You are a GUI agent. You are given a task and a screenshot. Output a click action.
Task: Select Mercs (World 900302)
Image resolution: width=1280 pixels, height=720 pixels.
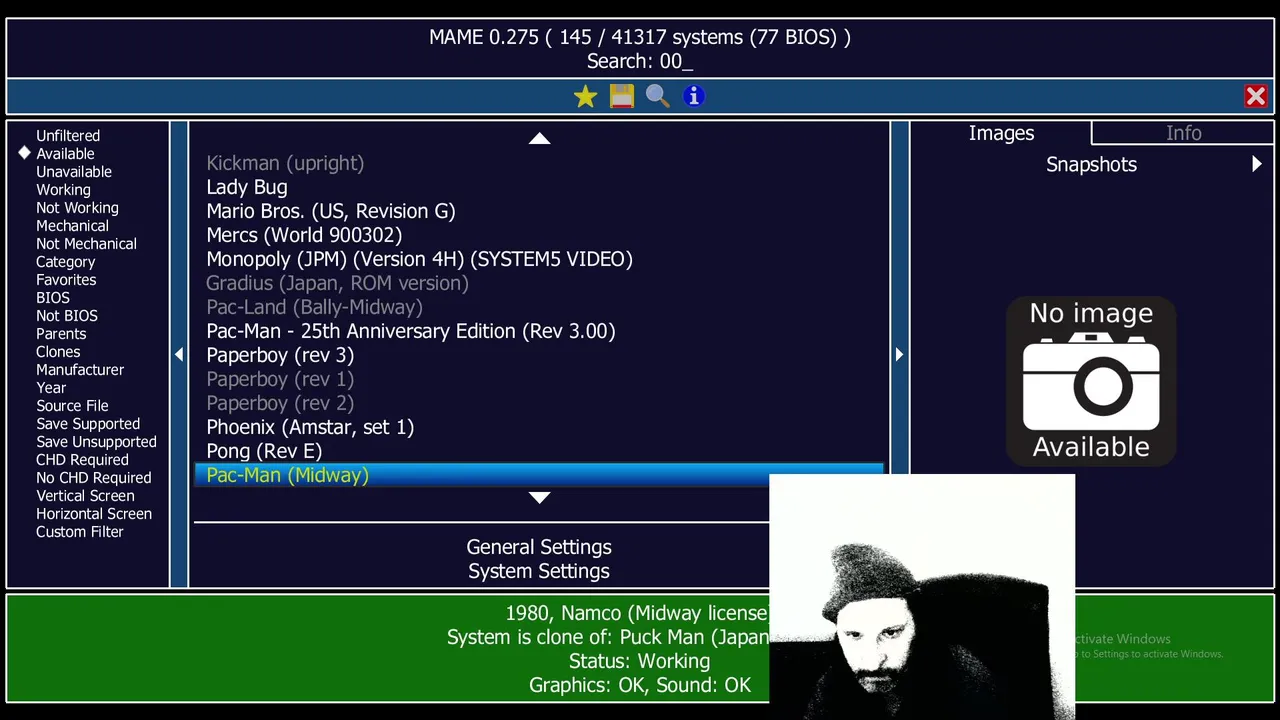coord(539,235)
